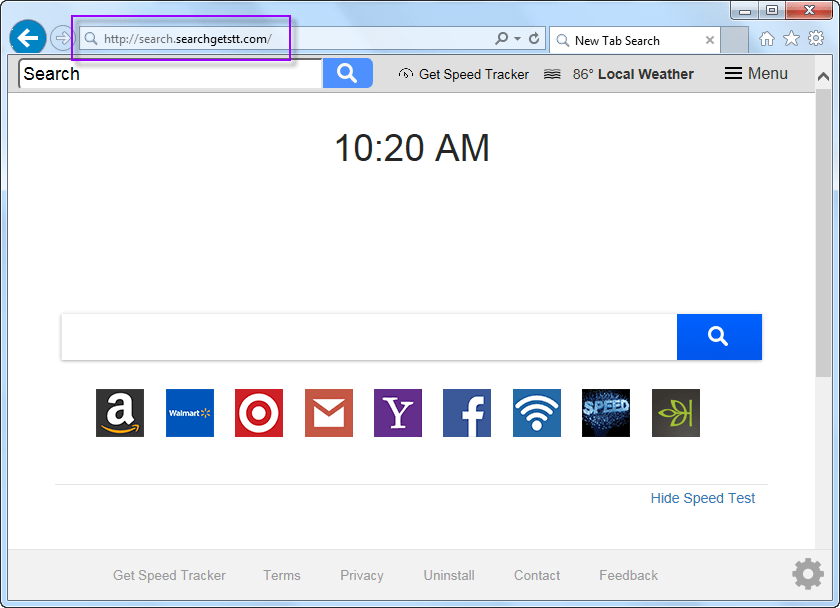Open the Wi-Fi signal shortcut tile
Viewport: 840px width, 608px height.
(537, 413)
